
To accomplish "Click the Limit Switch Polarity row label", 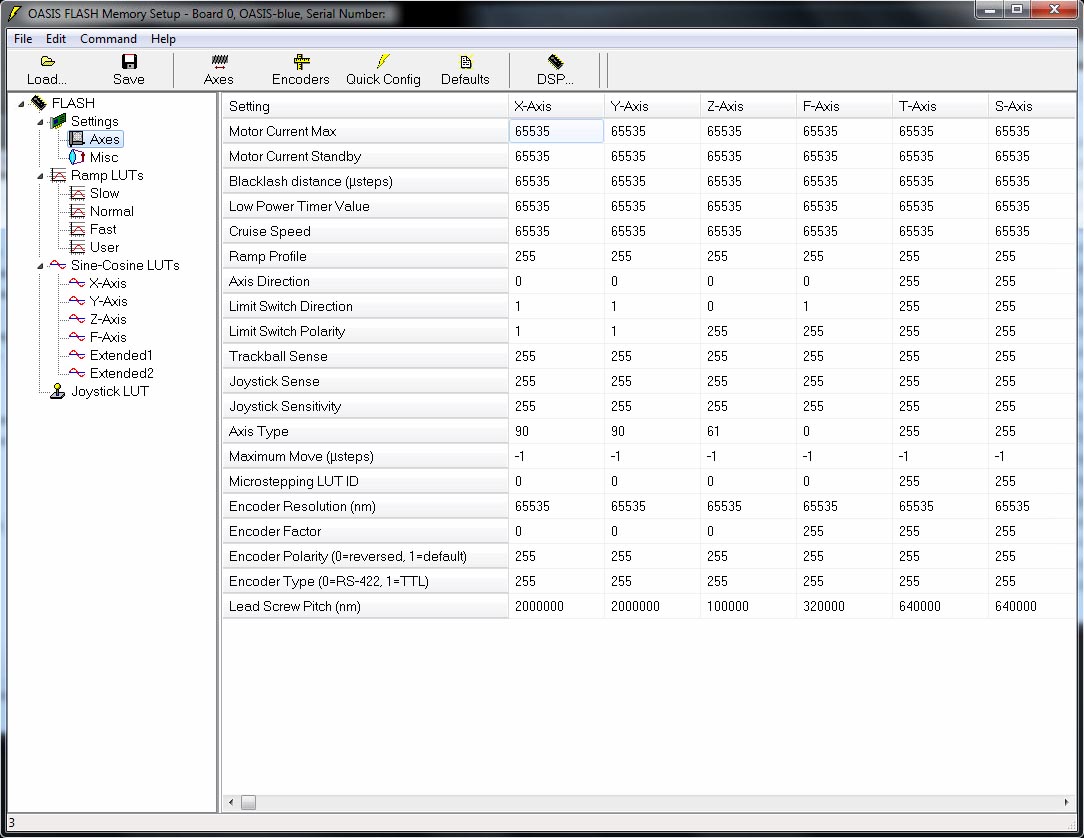I will click(x=365, y=331).
